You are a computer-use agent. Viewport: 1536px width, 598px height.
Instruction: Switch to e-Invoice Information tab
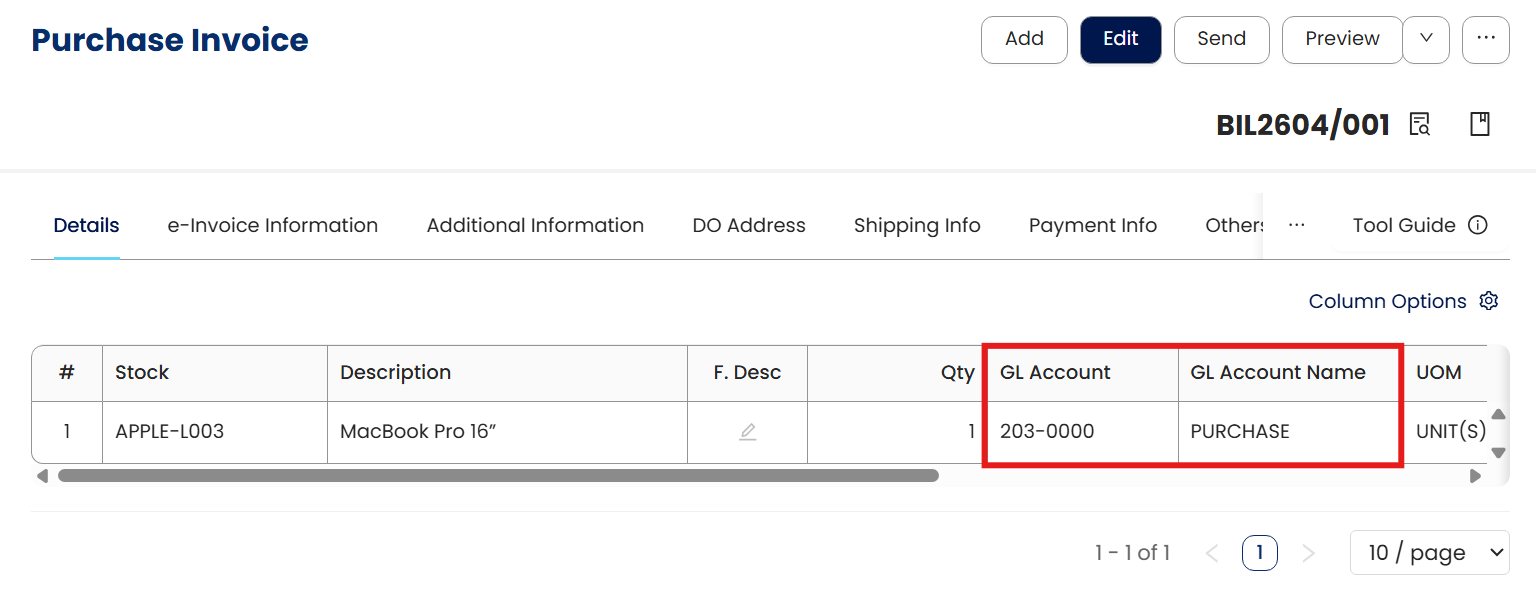click(272, 225)
